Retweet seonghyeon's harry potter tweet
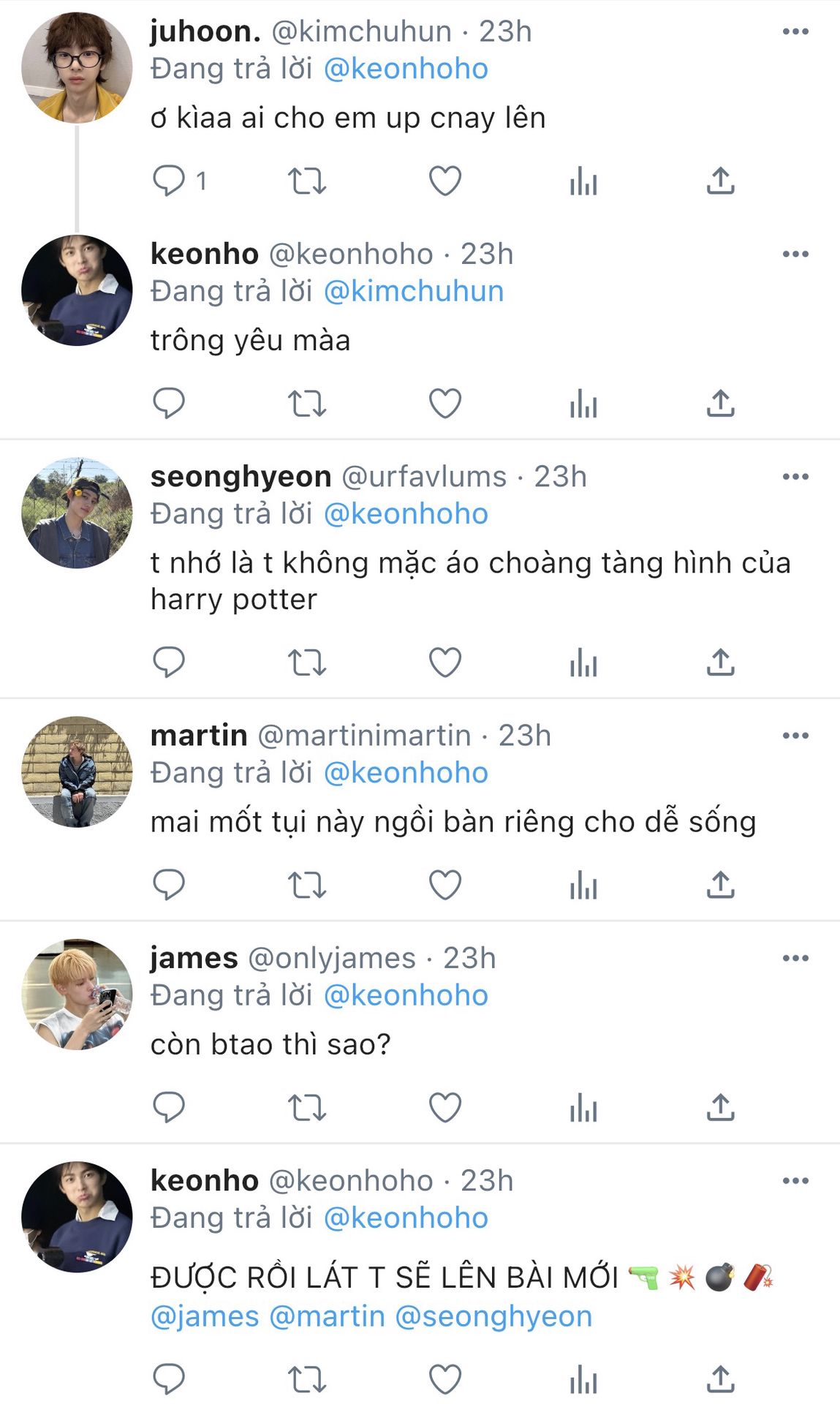 tap(306, 663)
